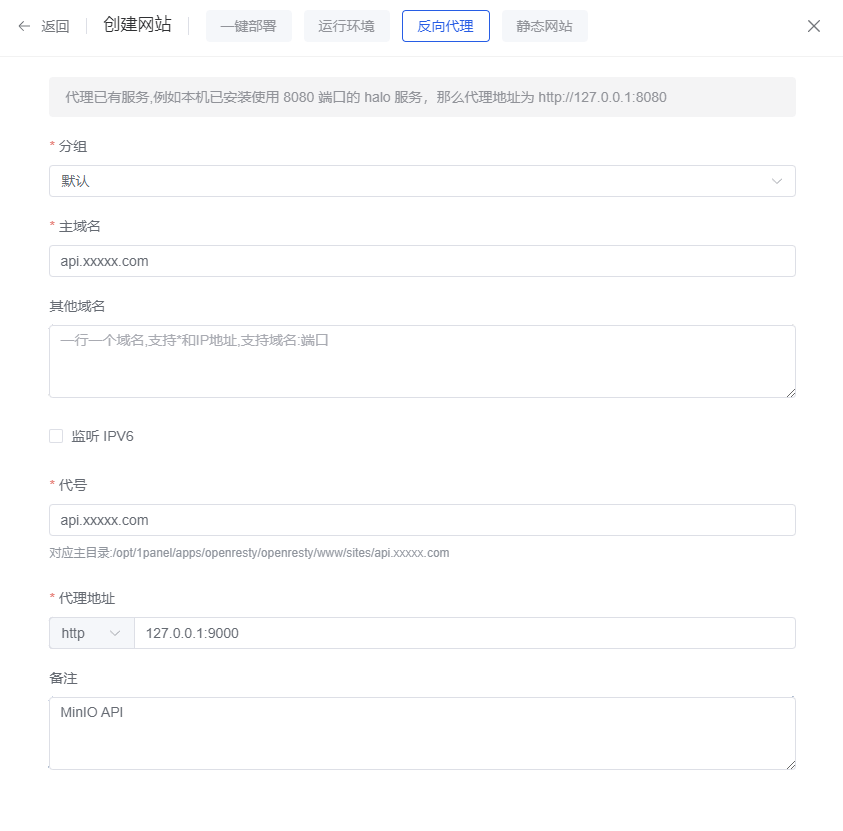The height and width of the screenshot is (831, 843).
Task: Switch to 静态网站 tab
Action: coord(545,26)
